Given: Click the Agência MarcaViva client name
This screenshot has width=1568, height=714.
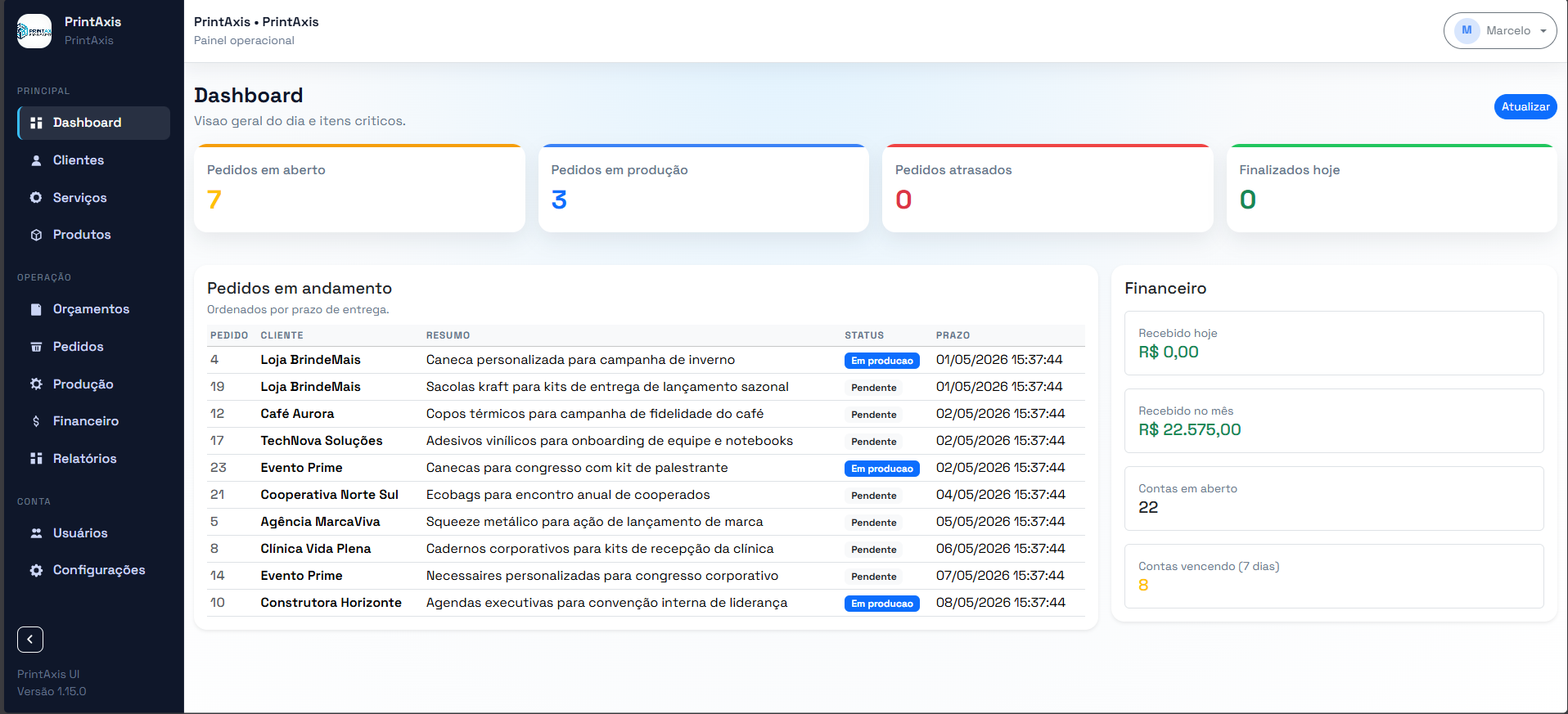Looking at the screenshot, I should coord(320,522).
